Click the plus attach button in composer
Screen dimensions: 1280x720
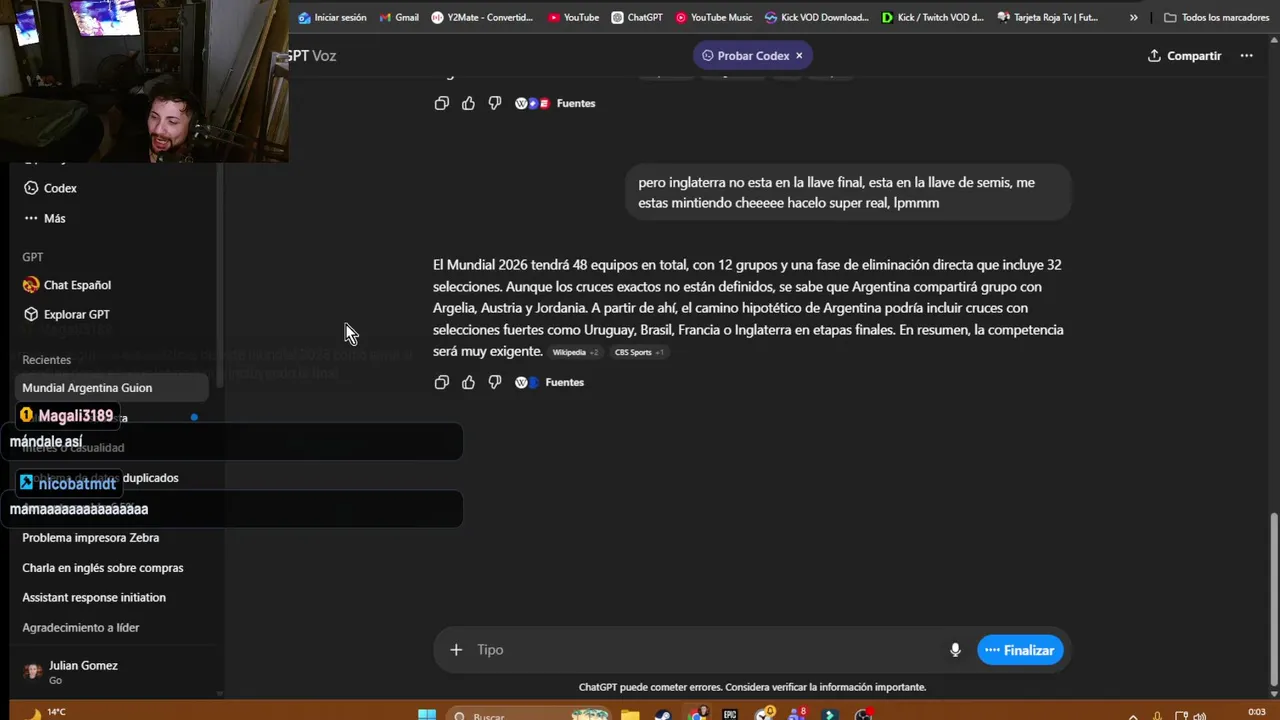[x=456, y=650]
